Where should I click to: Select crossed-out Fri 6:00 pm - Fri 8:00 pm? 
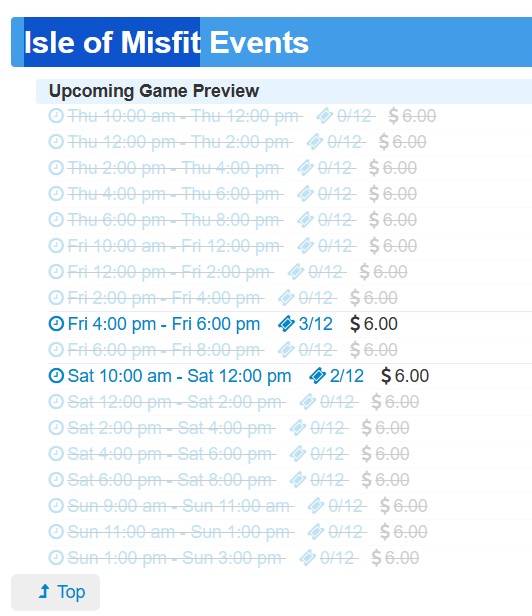pos(164,350)
